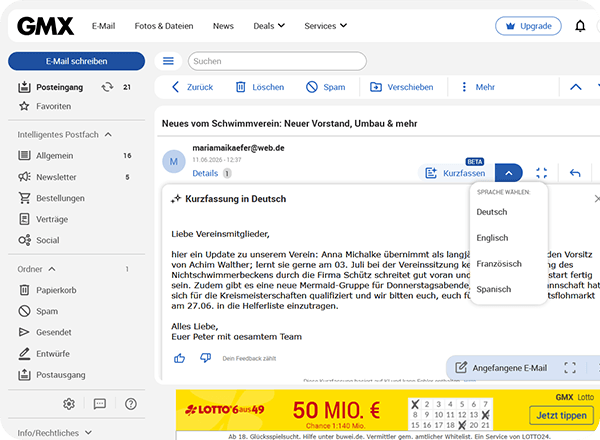Go to previous email with up chevron
600x440 pixels.
576,87
